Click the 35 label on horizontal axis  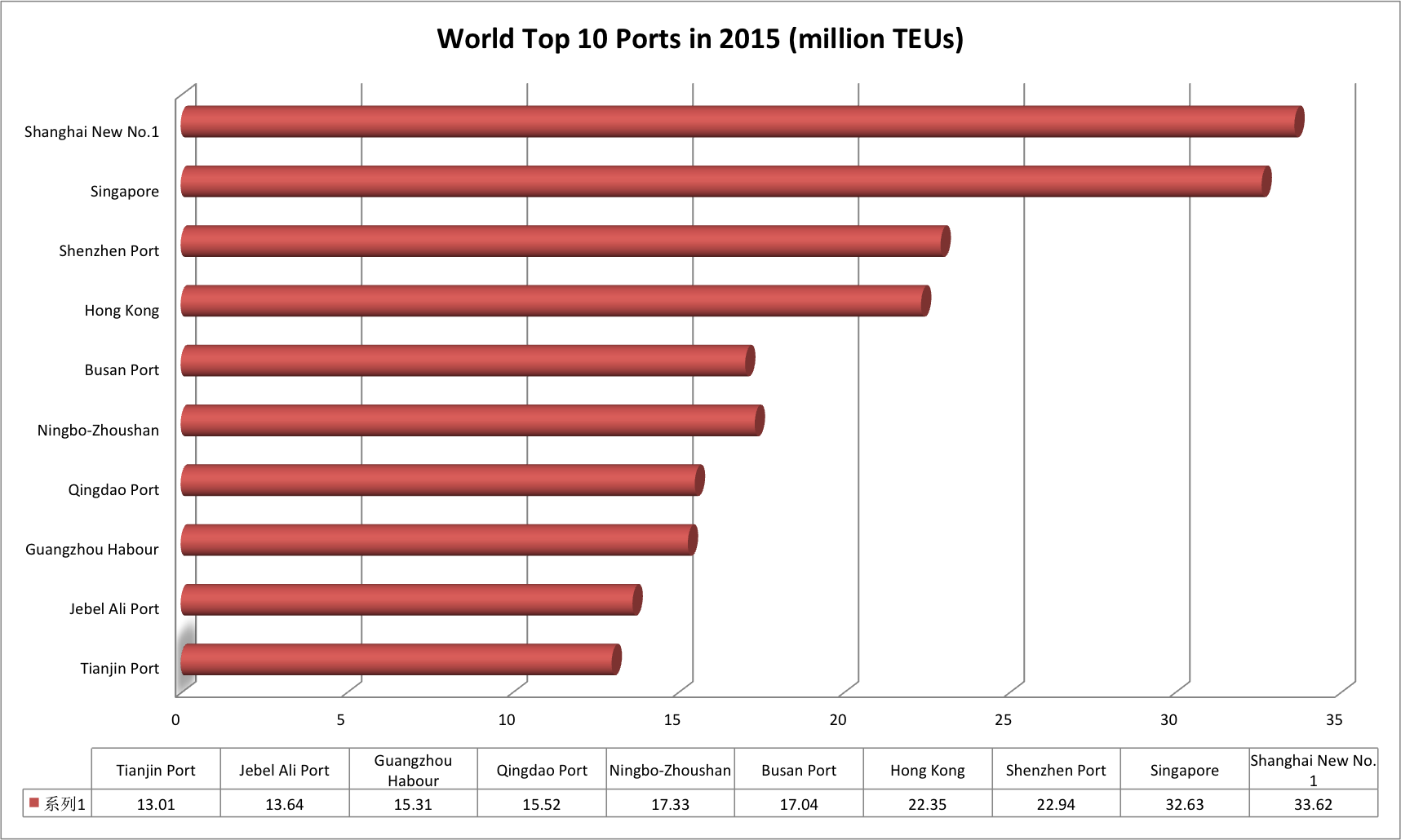(1333, 719)
